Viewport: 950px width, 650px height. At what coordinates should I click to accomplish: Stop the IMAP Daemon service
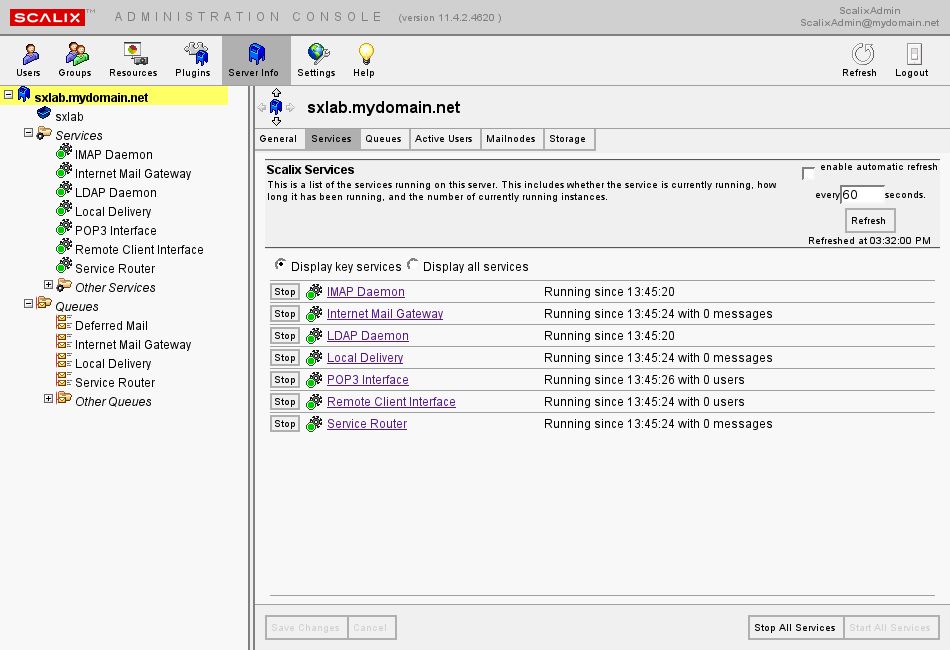point(285,292)
